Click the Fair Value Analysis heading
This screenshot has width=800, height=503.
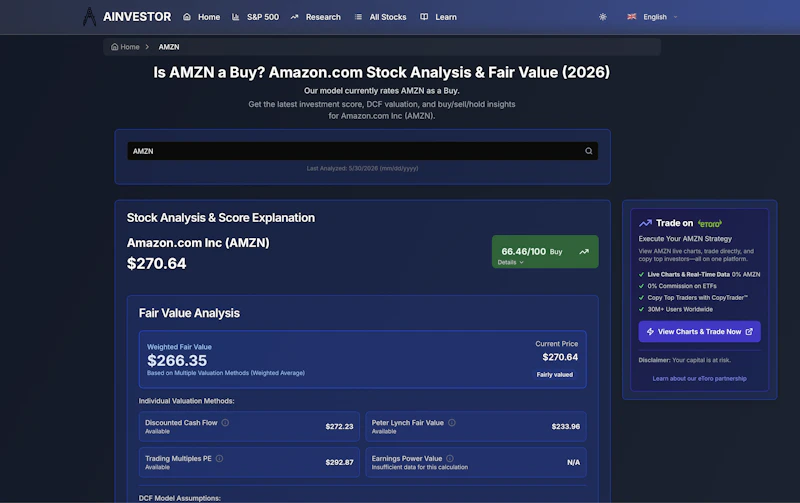click(x=189, y=313)
